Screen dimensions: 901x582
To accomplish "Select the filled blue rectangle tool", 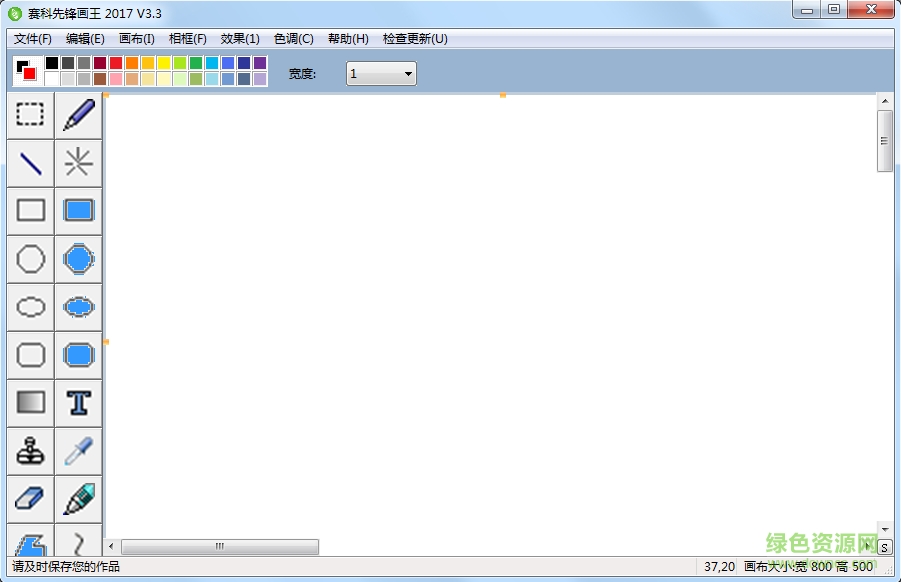I will 79,211.
